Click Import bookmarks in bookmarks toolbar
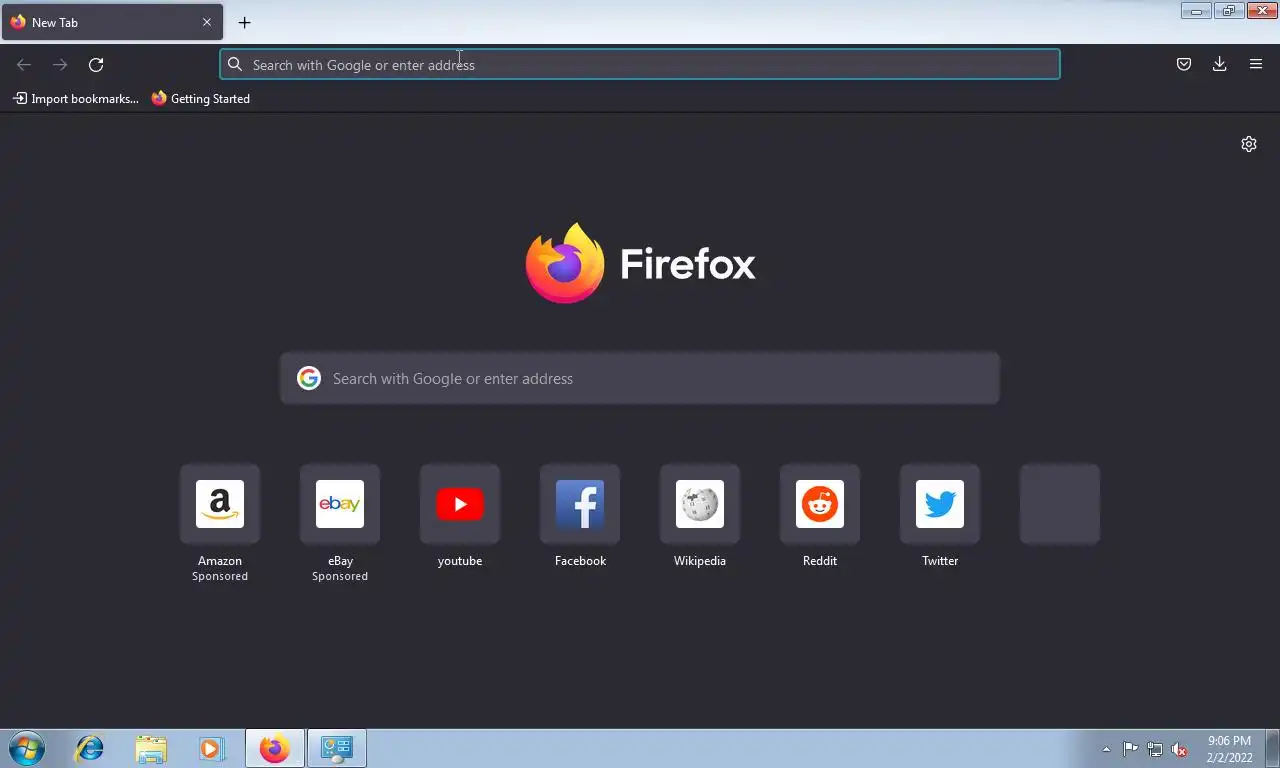Screen dimensions: 1280x768 point(76,98)
